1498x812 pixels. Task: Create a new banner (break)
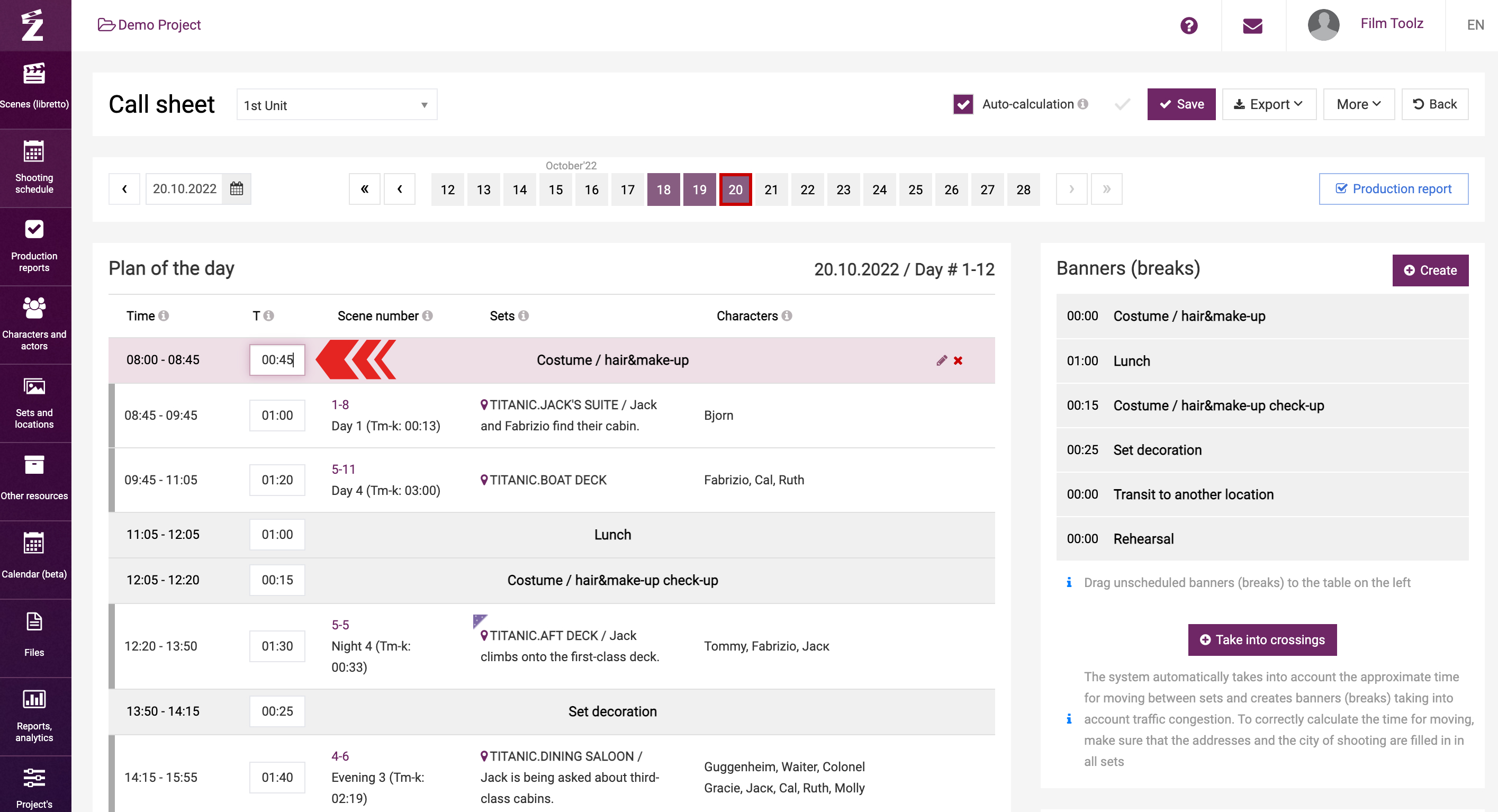pyautogui.click(x=1430, y=270)
